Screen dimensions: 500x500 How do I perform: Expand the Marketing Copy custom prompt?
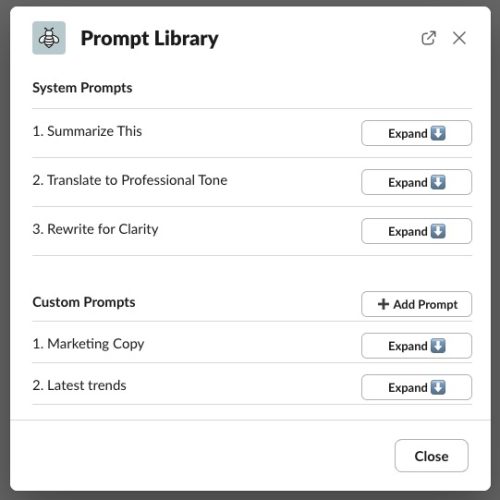tap(416, 346)
